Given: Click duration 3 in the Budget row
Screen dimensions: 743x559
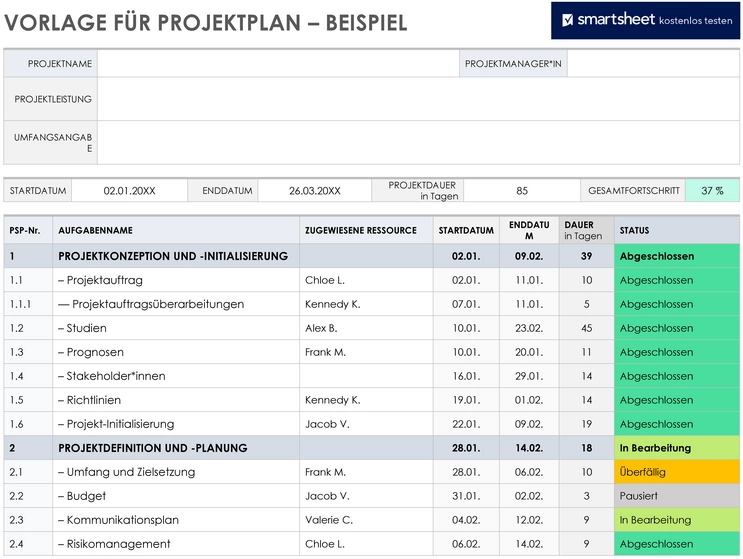Looking at the screenshot, I should pos(587,496).
